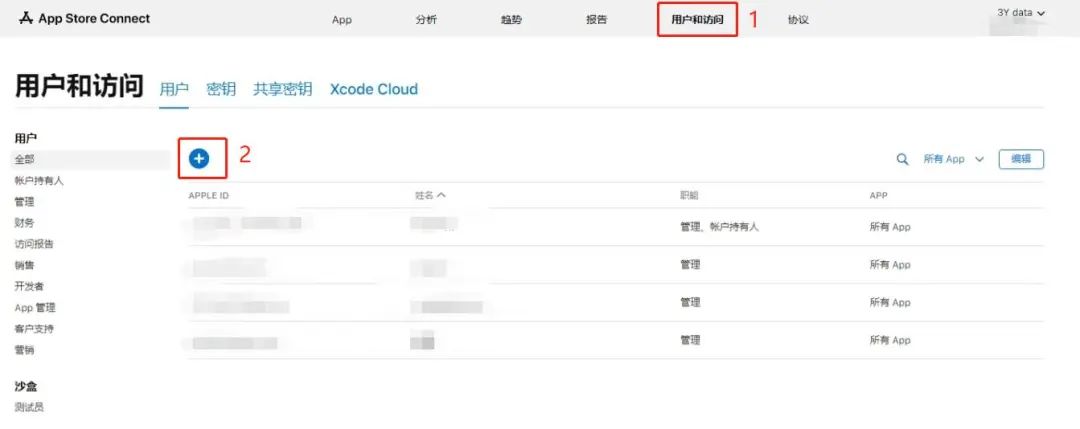Screen dimensions: 1080x429
Task: Click the blue plus add-user icon
Action: 199,158
